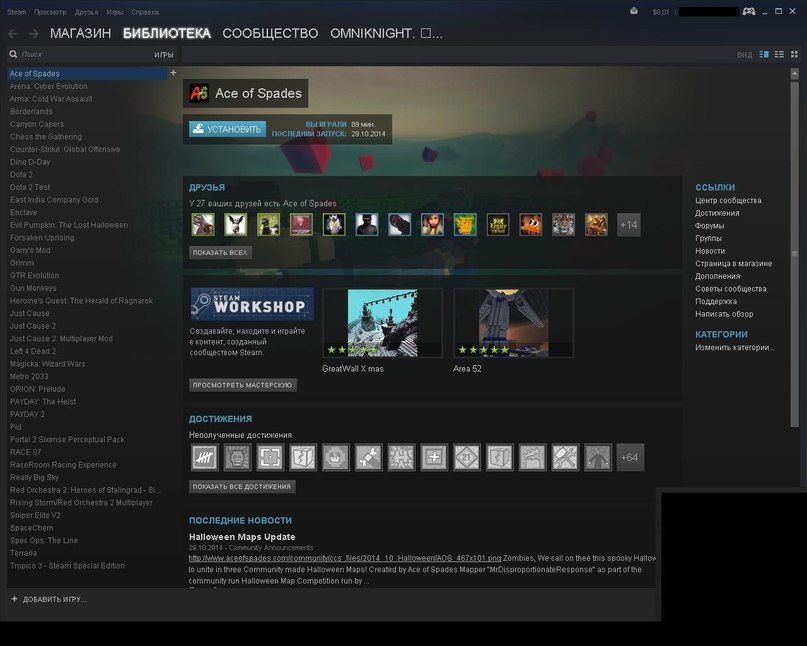Click wallet balance $0,01

660,12
